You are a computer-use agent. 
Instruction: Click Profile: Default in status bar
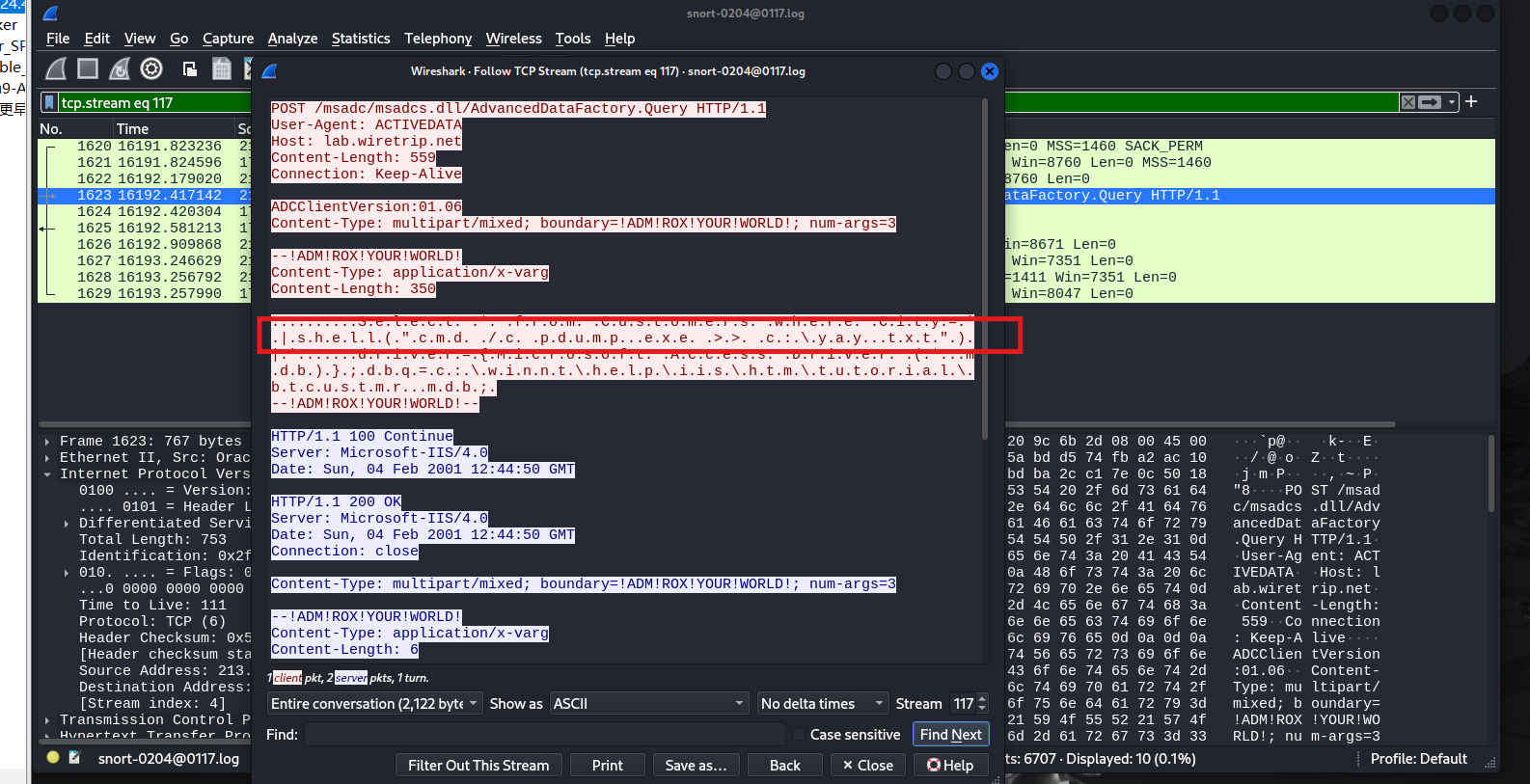(1418, 759)
